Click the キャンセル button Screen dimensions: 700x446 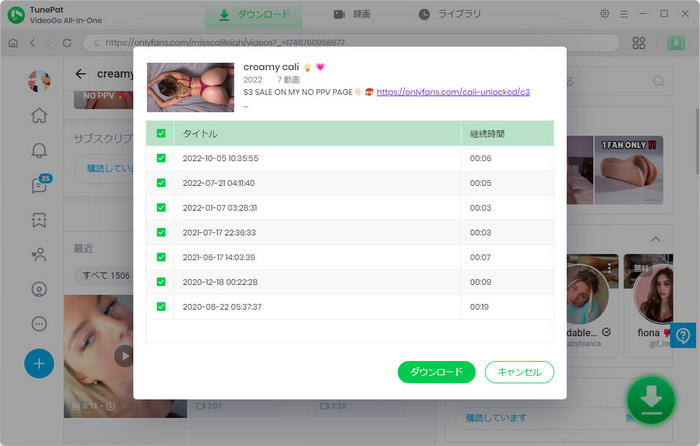click(x=519, y=372)
